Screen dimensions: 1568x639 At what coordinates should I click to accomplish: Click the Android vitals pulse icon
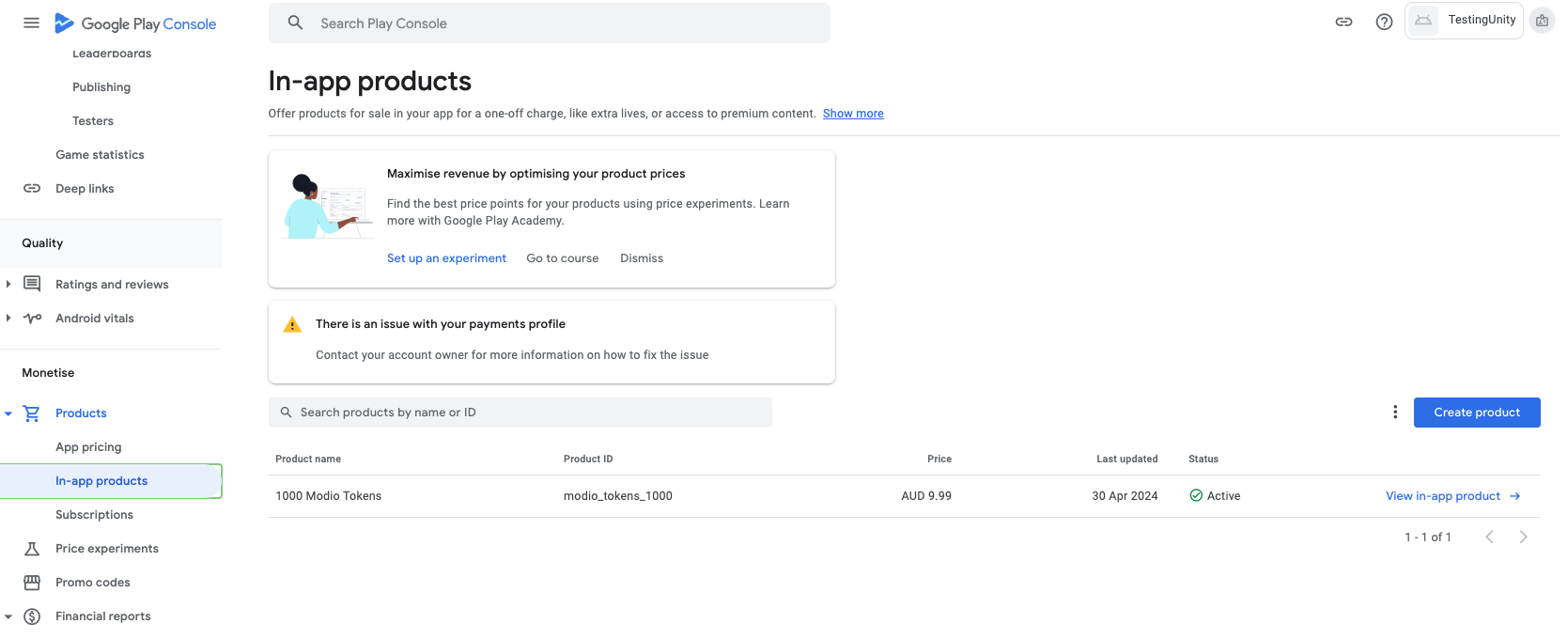tap(32, 318)
